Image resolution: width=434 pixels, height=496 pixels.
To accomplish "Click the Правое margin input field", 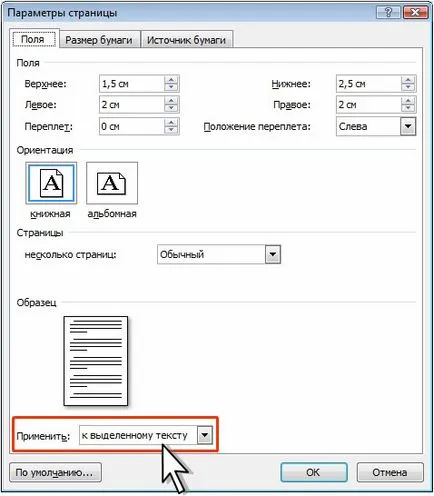I will pos(369,105).
